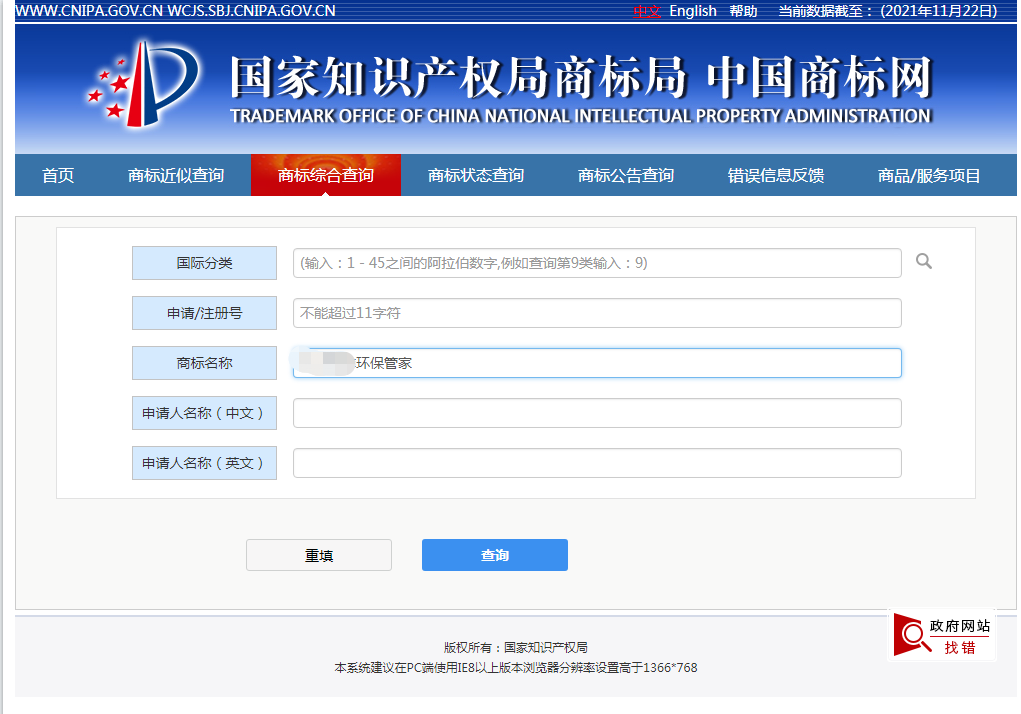Switch to 商标状态查询 tab
The image size is (1021, 714).
click(476, 175)
